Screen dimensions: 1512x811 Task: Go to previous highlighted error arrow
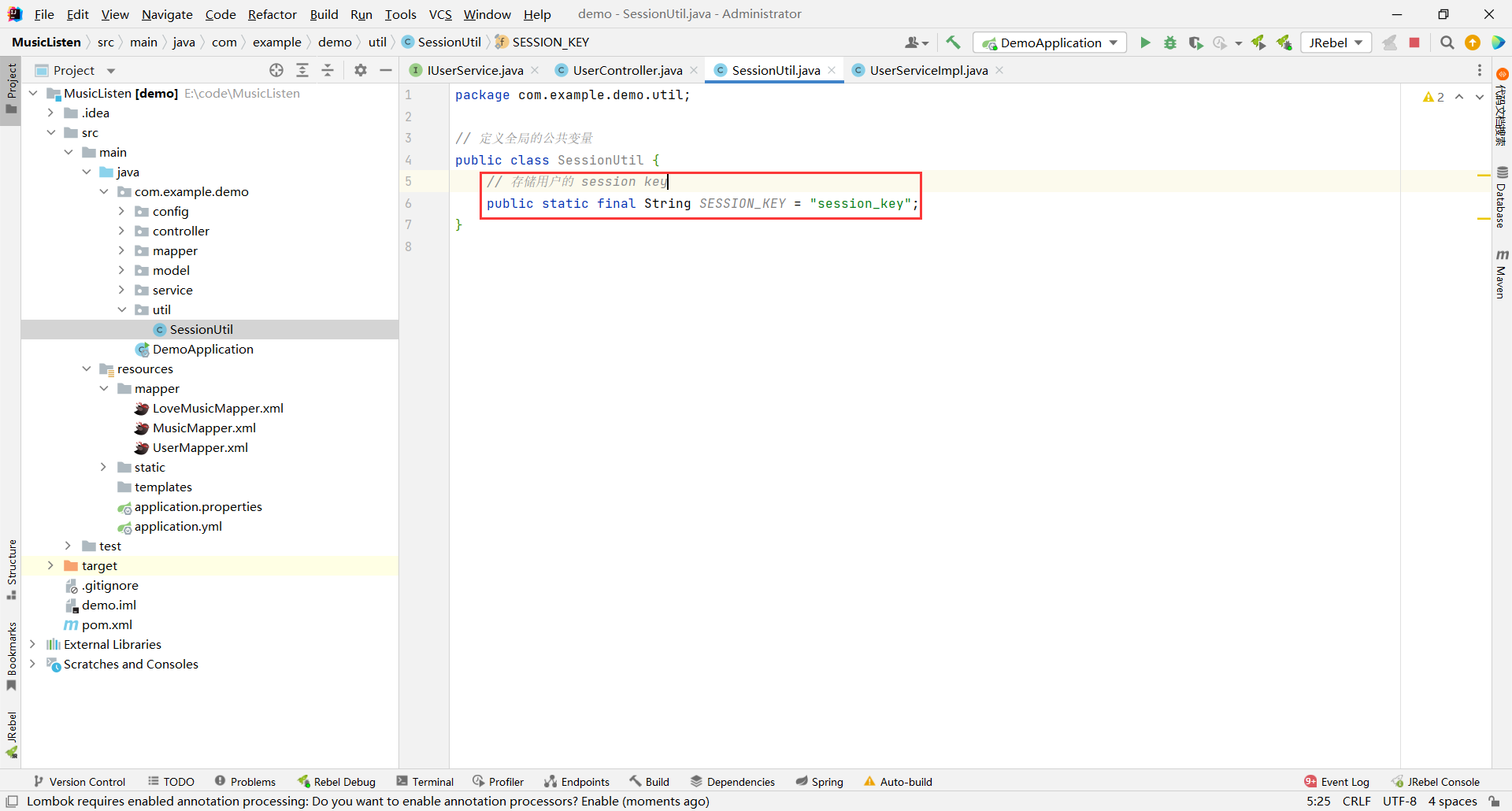point(1459,97)
